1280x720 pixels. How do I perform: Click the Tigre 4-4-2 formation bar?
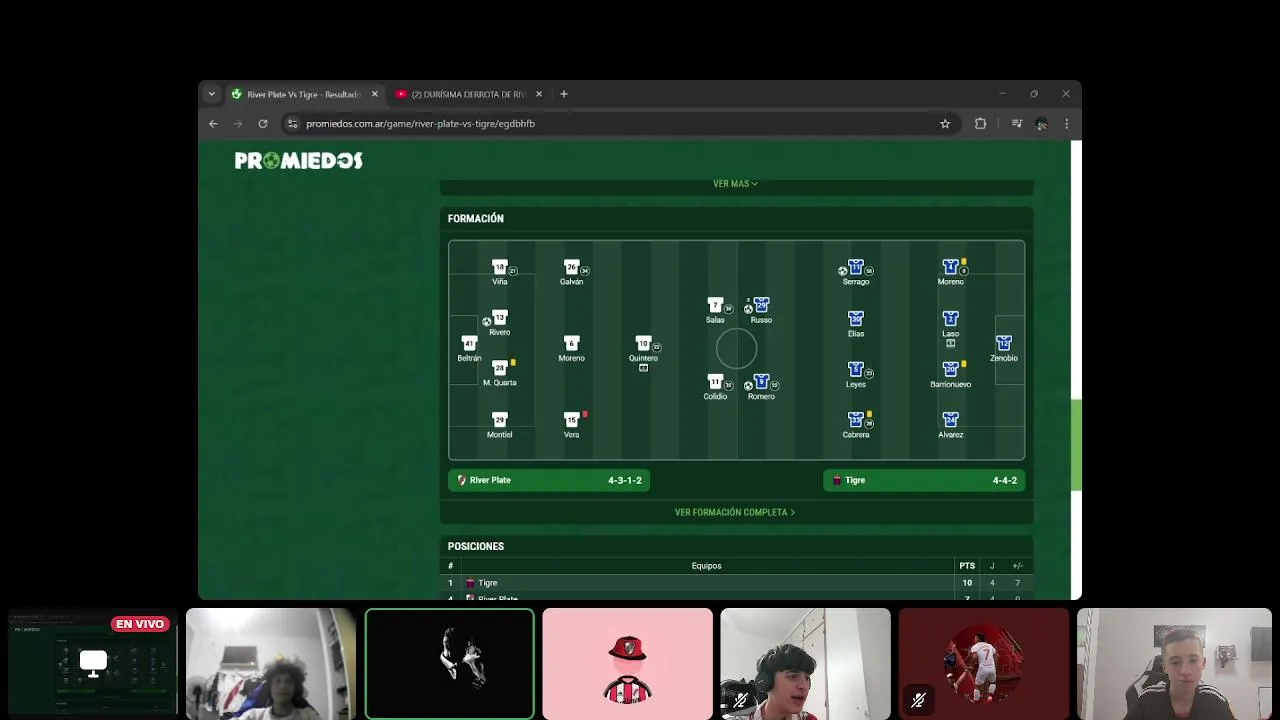(924, 480)
